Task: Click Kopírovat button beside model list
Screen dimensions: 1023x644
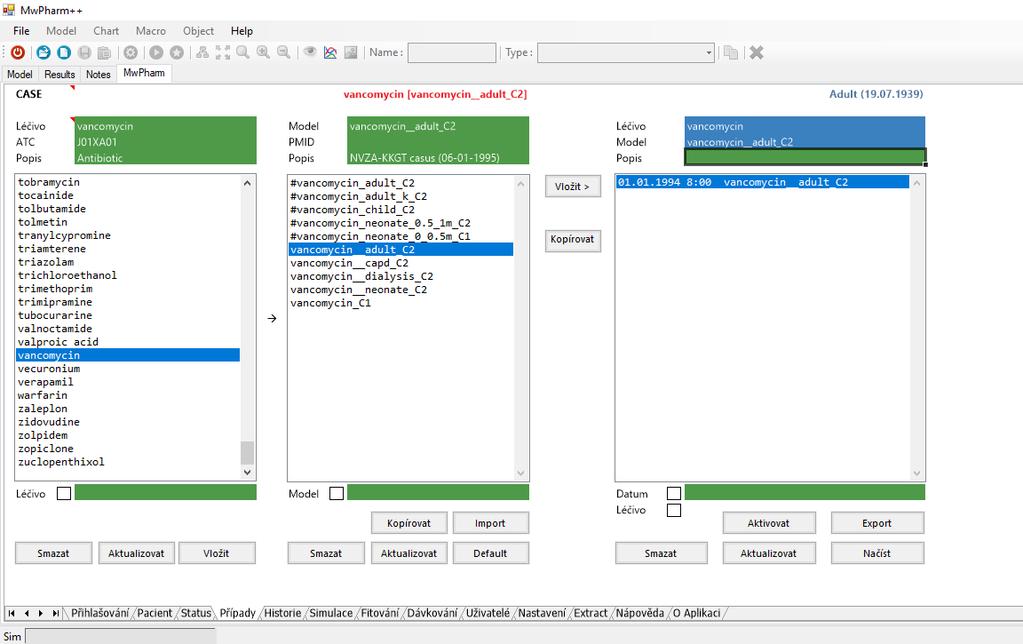Action: click(572, 239)
